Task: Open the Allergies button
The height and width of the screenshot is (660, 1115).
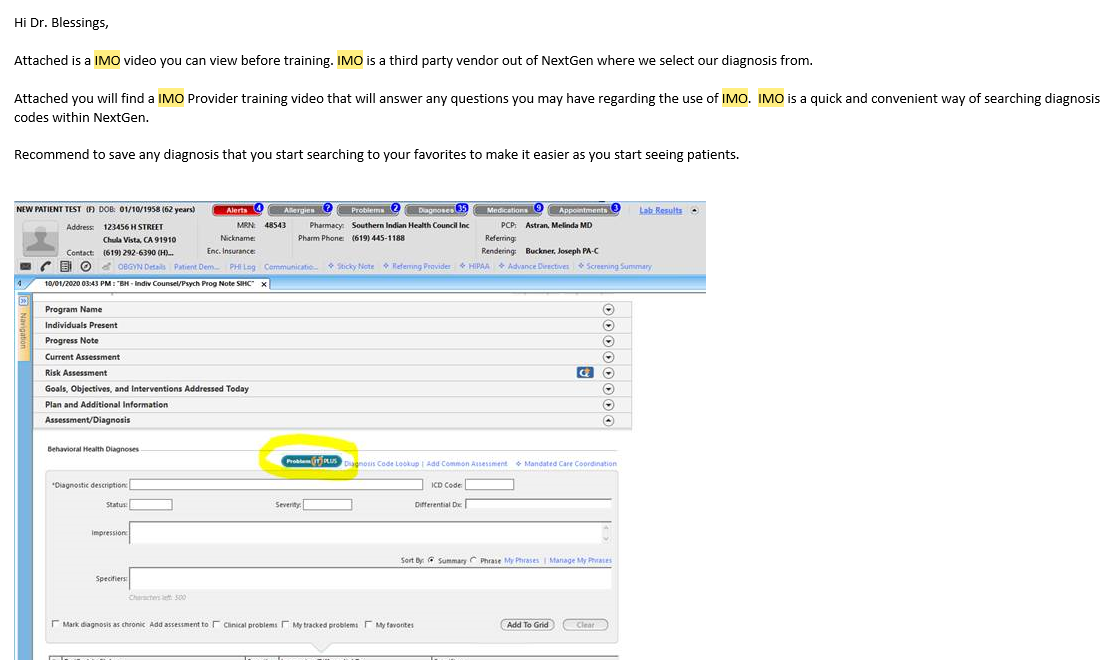Action: coord(299,210)
